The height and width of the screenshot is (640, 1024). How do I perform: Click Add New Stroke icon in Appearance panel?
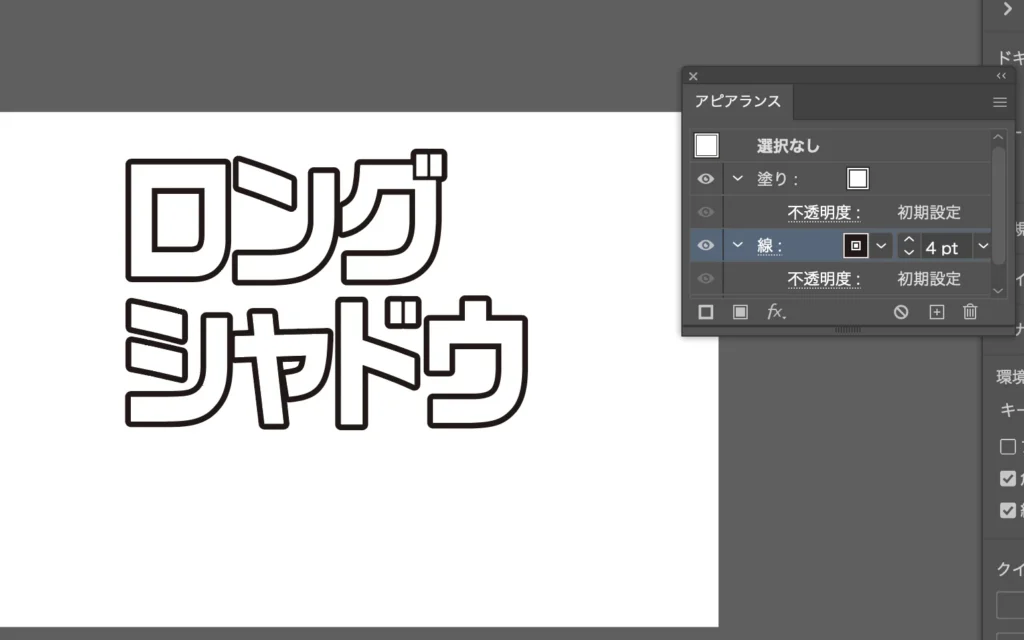tap(706, 312)
